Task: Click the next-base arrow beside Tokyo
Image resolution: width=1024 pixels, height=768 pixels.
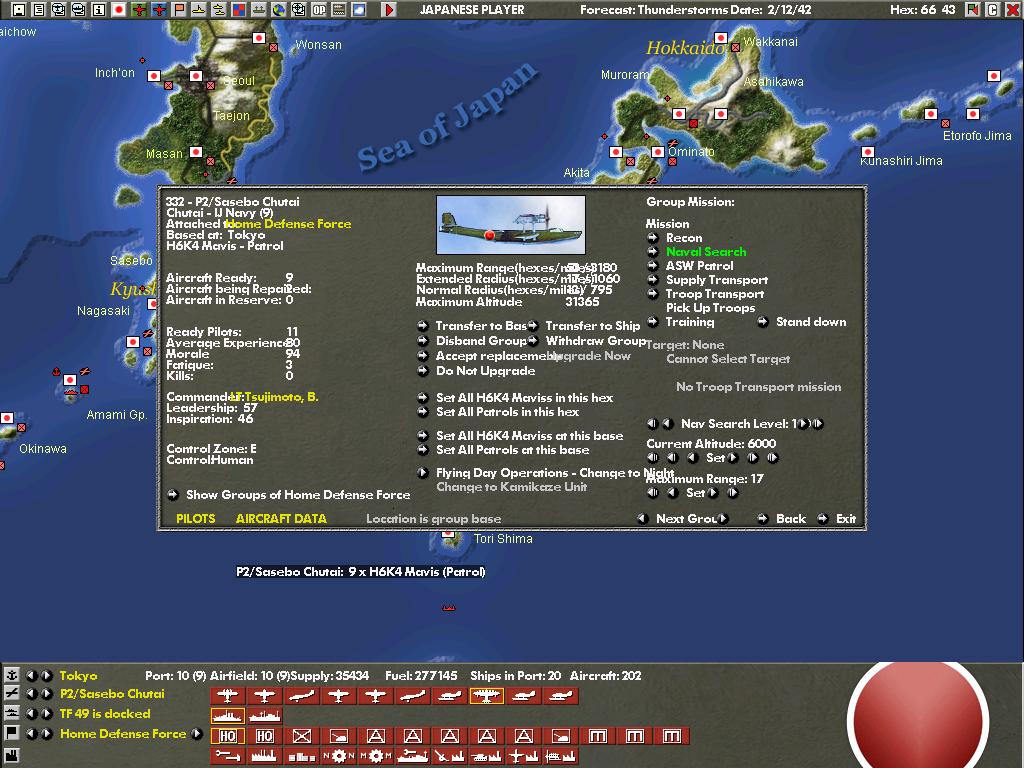Action: (x=47, y=675)
